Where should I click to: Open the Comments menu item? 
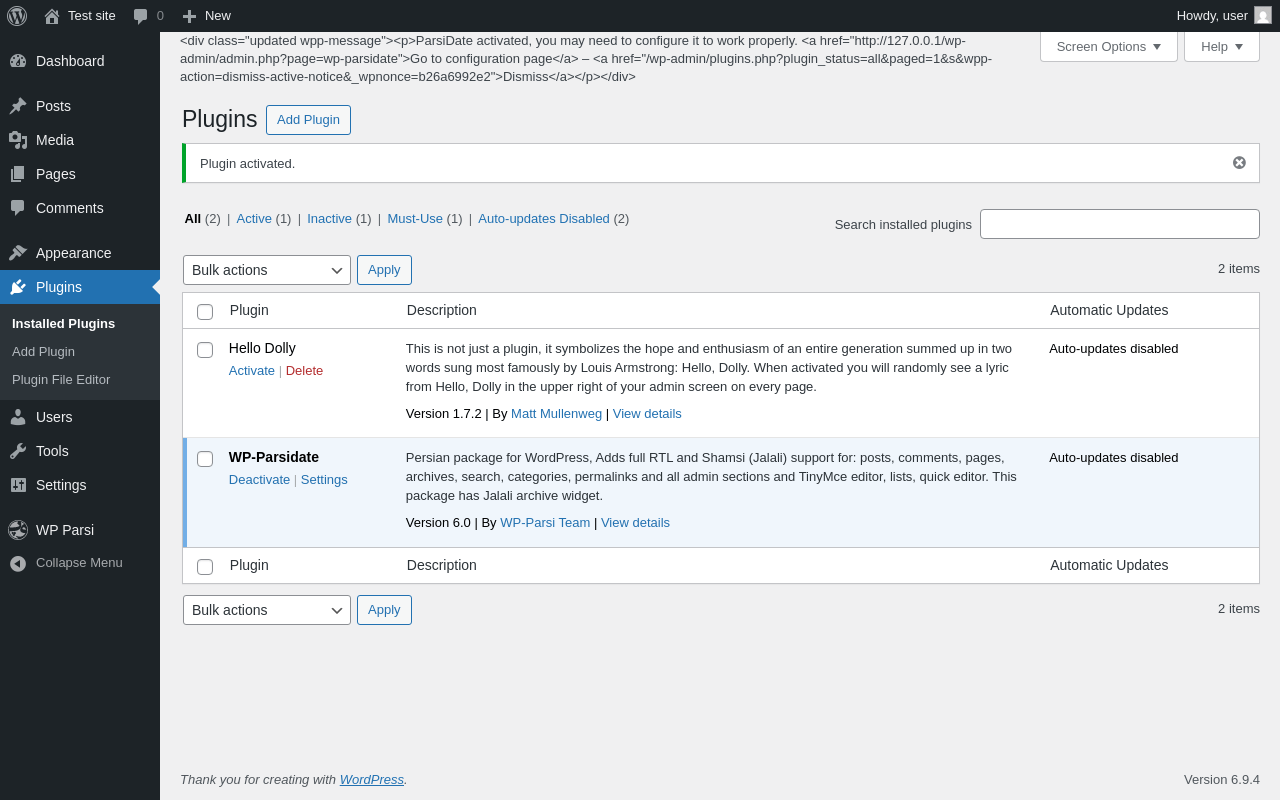click(x=80, y=208)
